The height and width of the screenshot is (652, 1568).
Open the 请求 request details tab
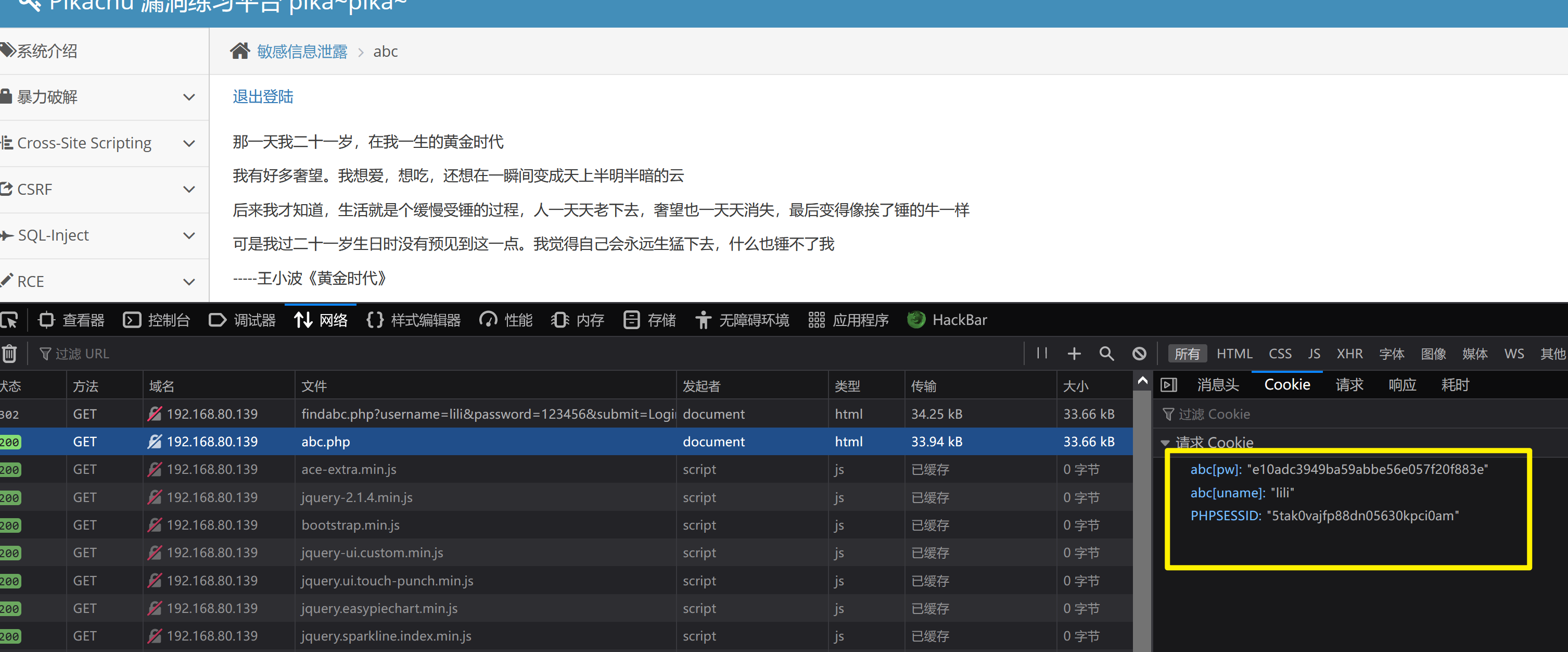tap(1349, 385)
